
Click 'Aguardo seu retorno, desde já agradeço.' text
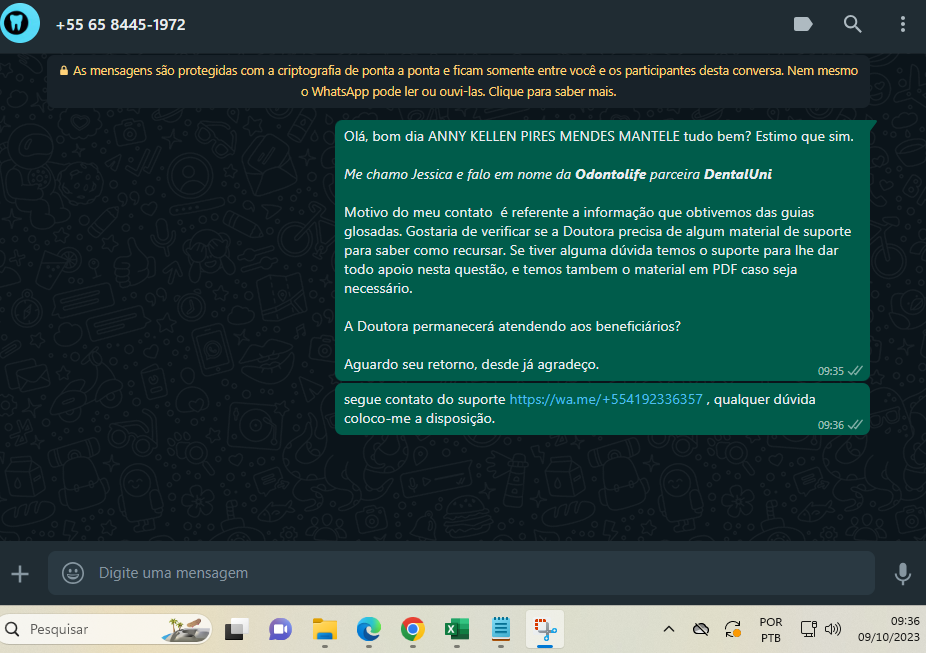471,364
